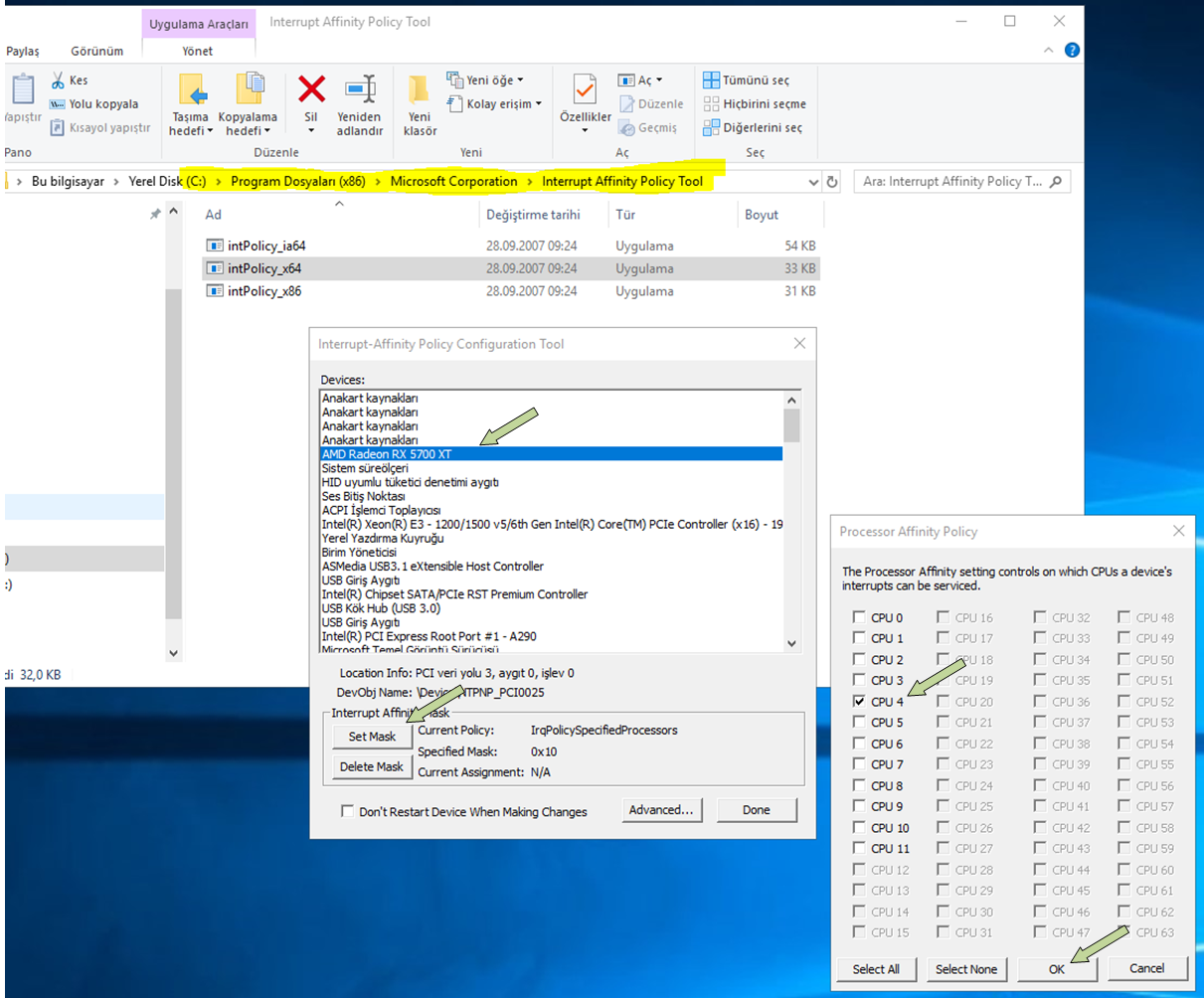The width and height of the screenshot is (1204, 998).
Task: Check the CPU 2 checkbox
Action: pos(859,659)
